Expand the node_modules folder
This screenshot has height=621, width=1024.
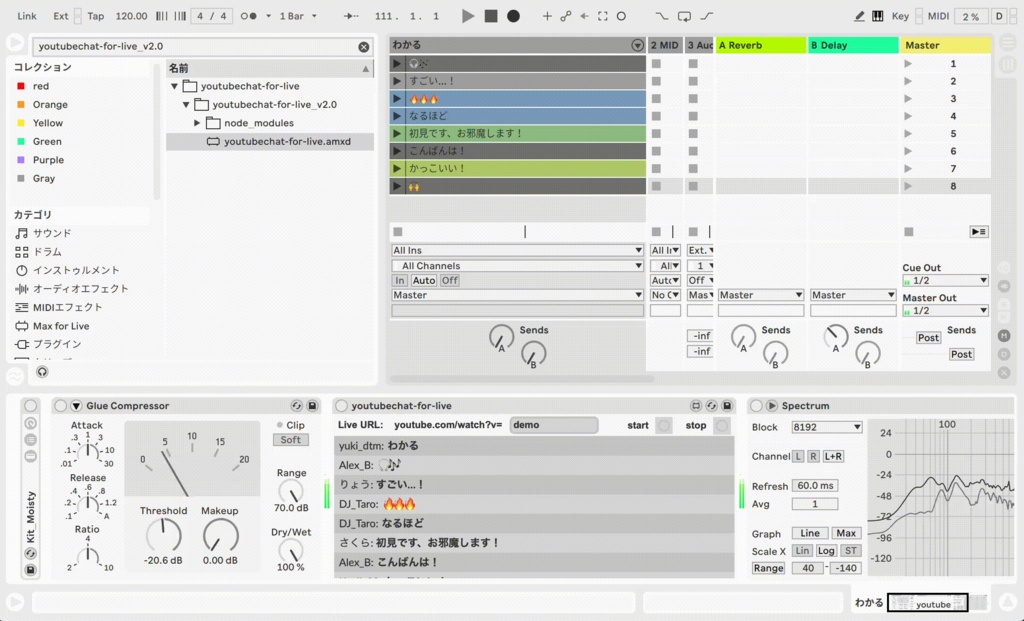click(197, 123)
